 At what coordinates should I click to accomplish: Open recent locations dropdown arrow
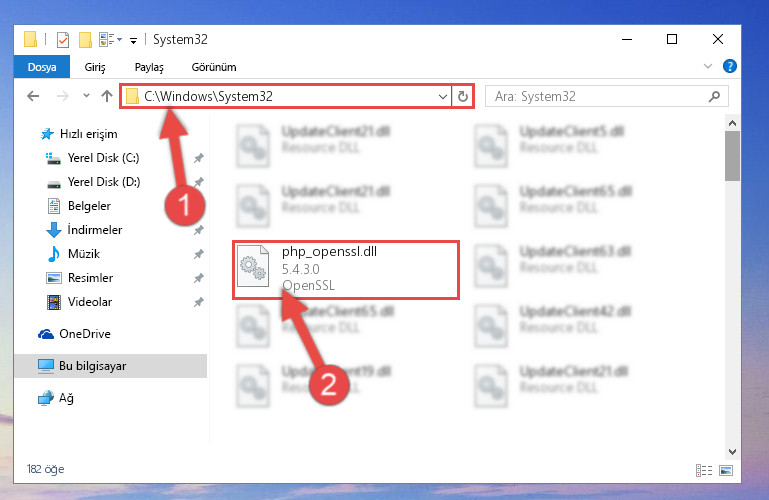click(x=86, y=96)
